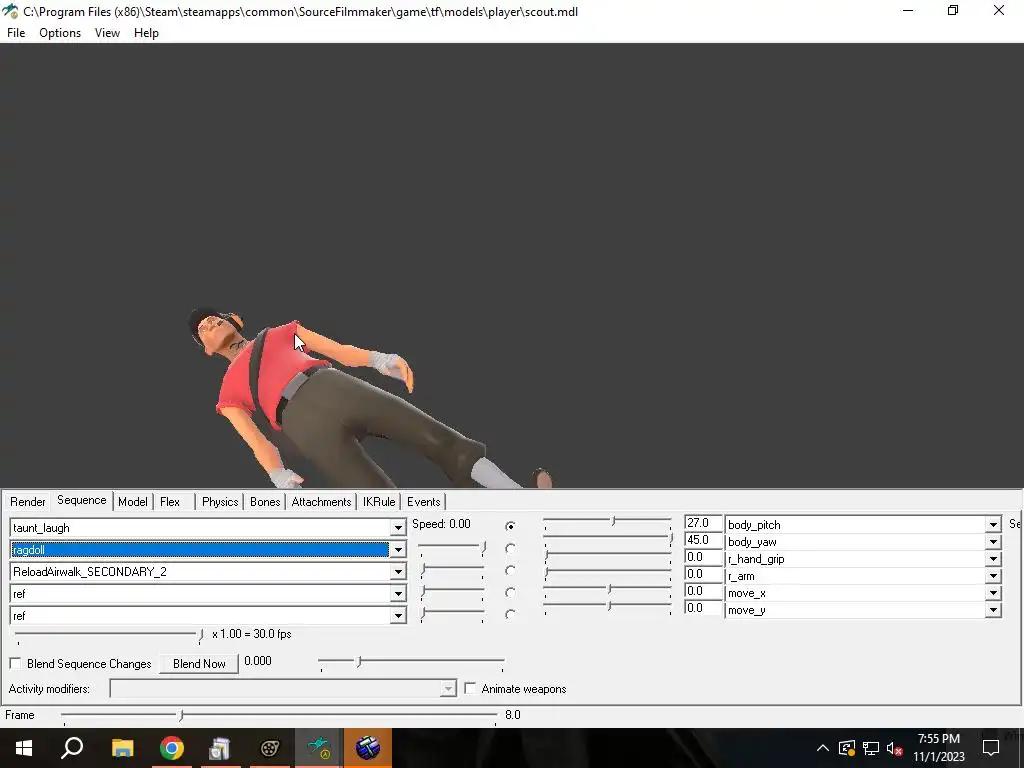This screenshot has width=1024, height=768.
Task: Open the notification center icon
Action: point(991,748)
